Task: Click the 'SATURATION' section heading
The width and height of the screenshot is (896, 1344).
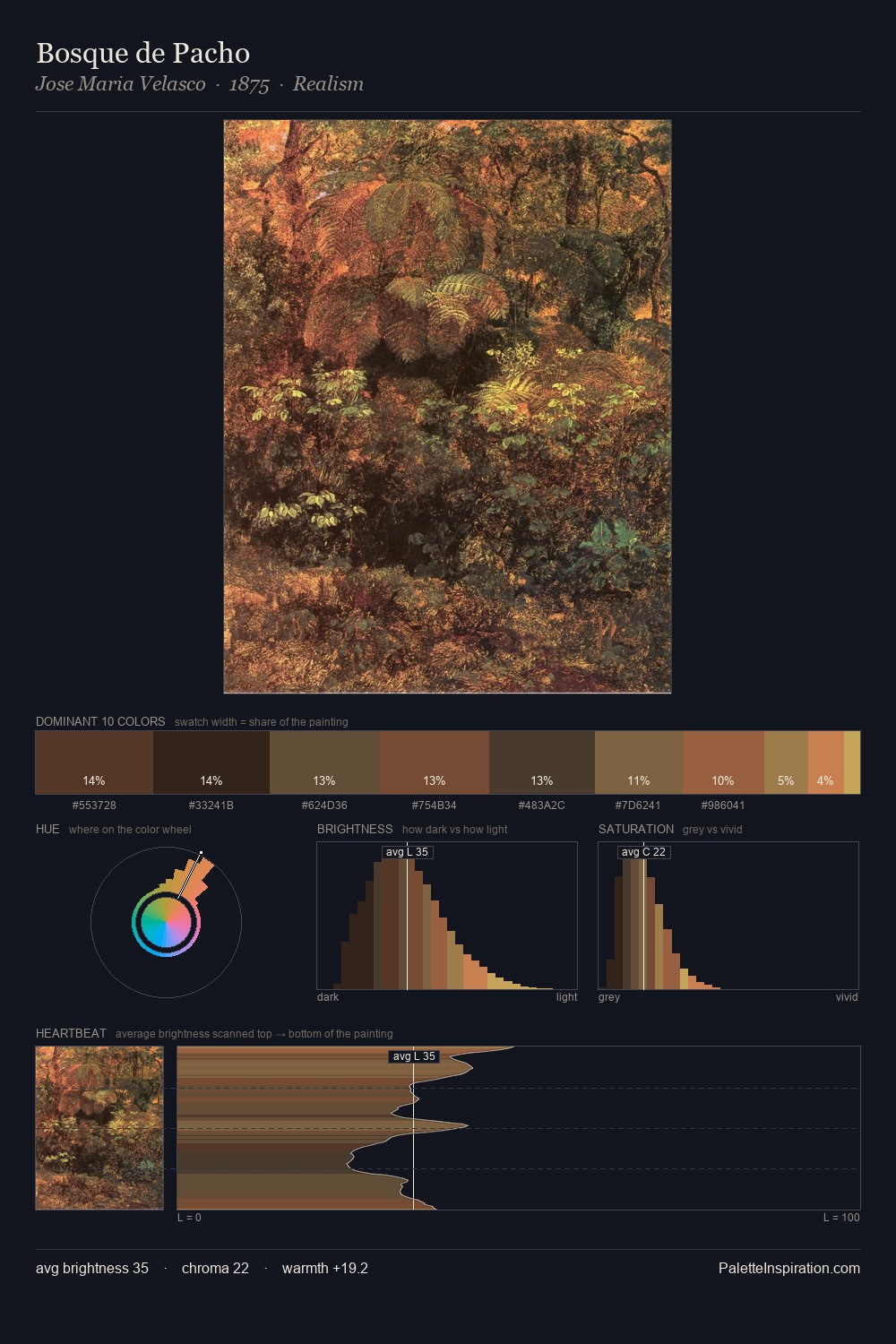Action: tap(636, 829)
